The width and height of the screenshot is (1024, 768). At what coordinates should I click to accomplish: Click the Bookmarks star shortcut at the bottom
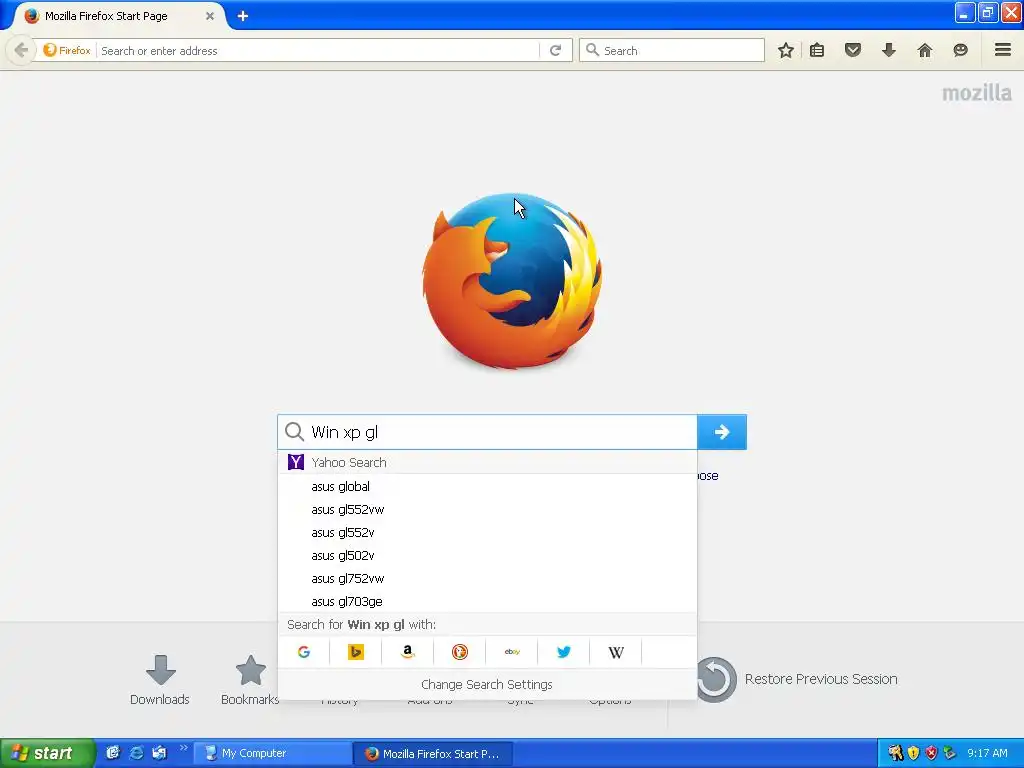point(250,670)
